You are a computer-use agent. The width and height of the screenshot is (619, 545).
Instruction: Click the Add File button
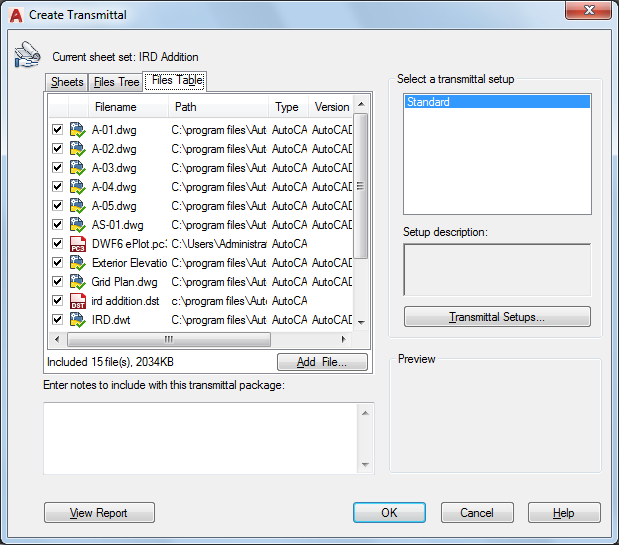(x=322, y=362)
